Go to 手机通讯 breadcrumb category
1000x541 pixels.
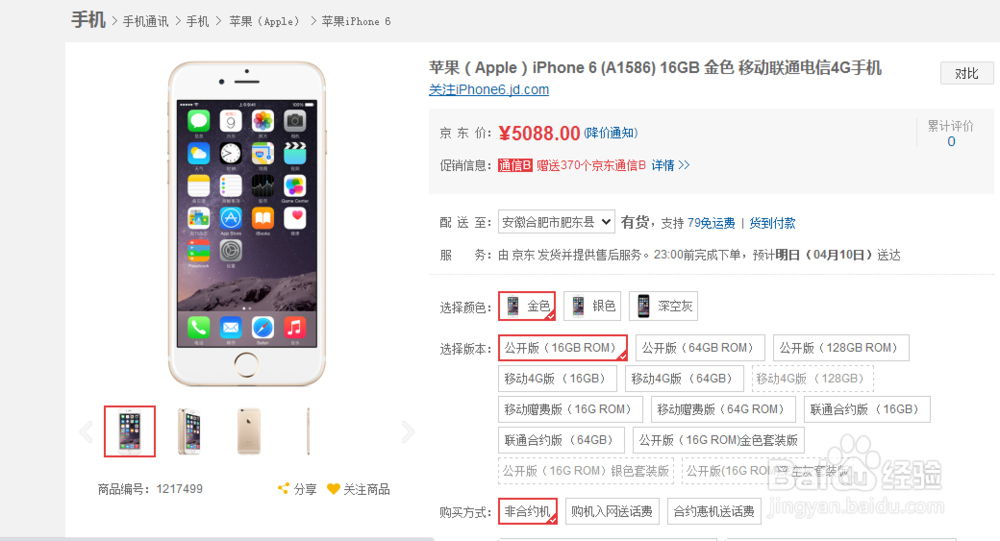click(145, 22)
